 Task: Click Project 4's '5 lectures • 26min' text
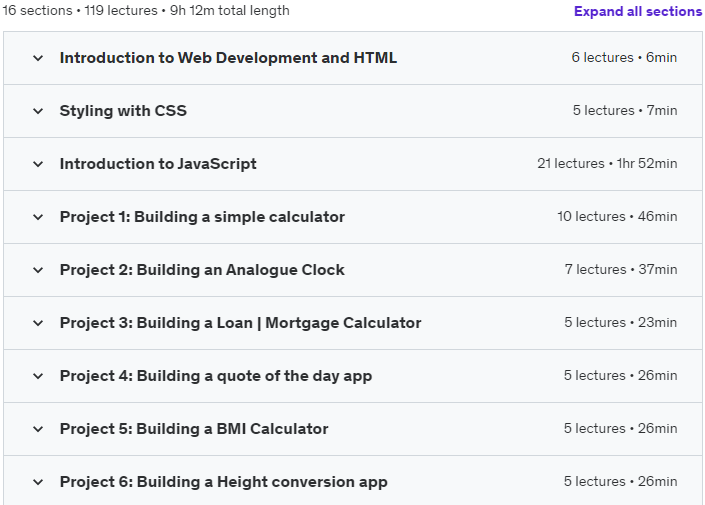(620, 376)
